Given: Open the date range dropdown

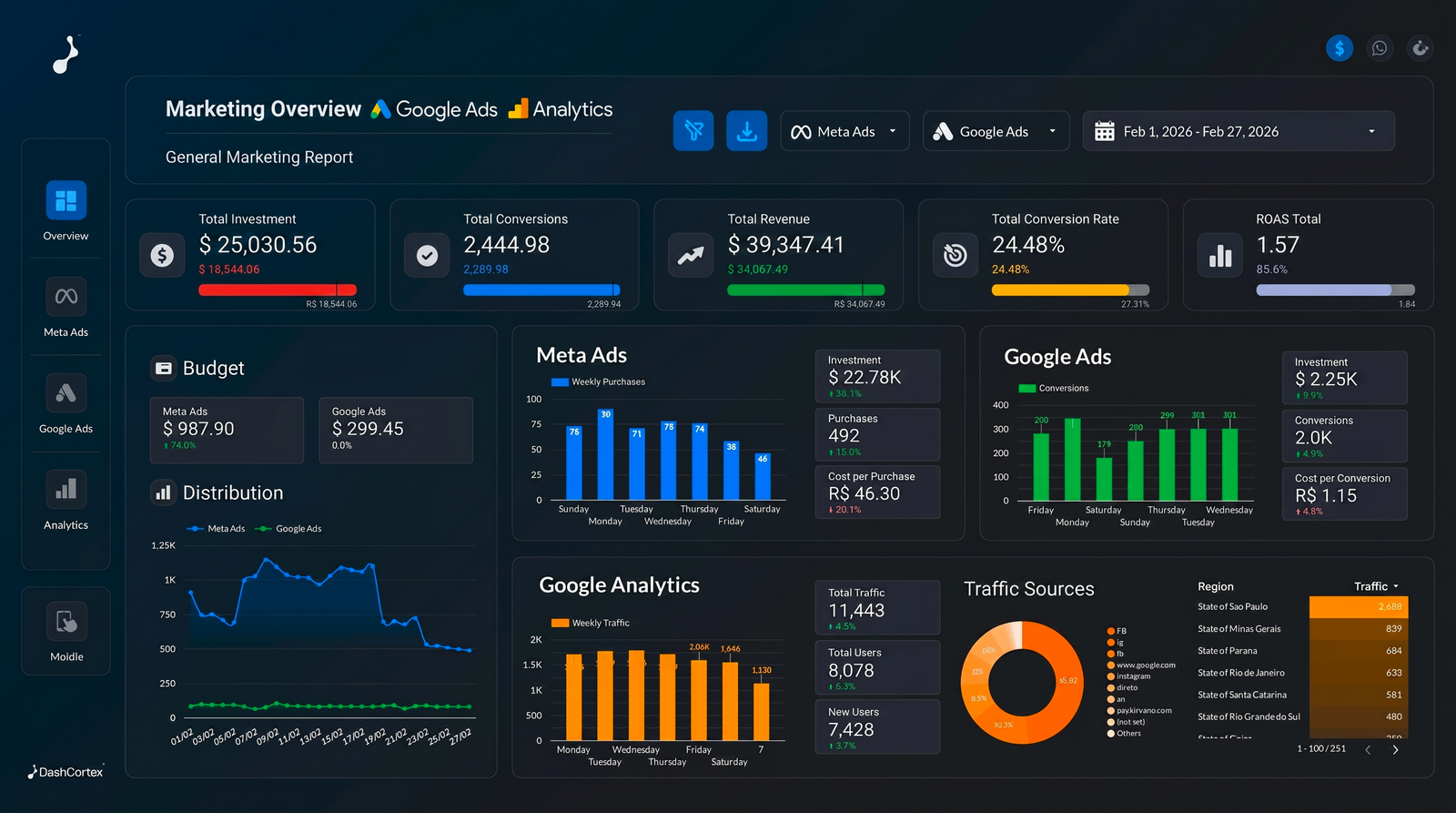Looking at the screenshot, I should [1239, 131].
